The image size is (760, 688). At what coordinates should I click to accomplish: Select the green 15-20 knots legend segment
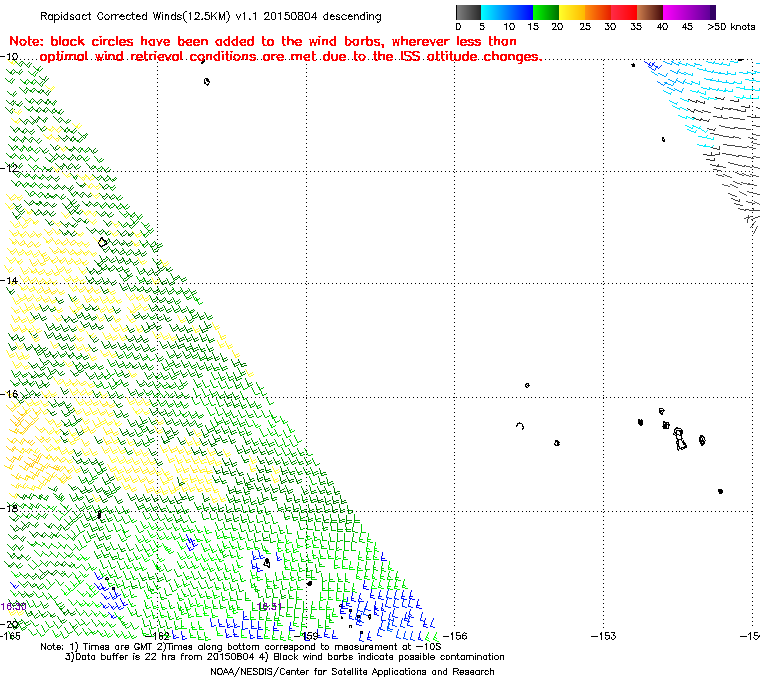click(x=546, y=12)
